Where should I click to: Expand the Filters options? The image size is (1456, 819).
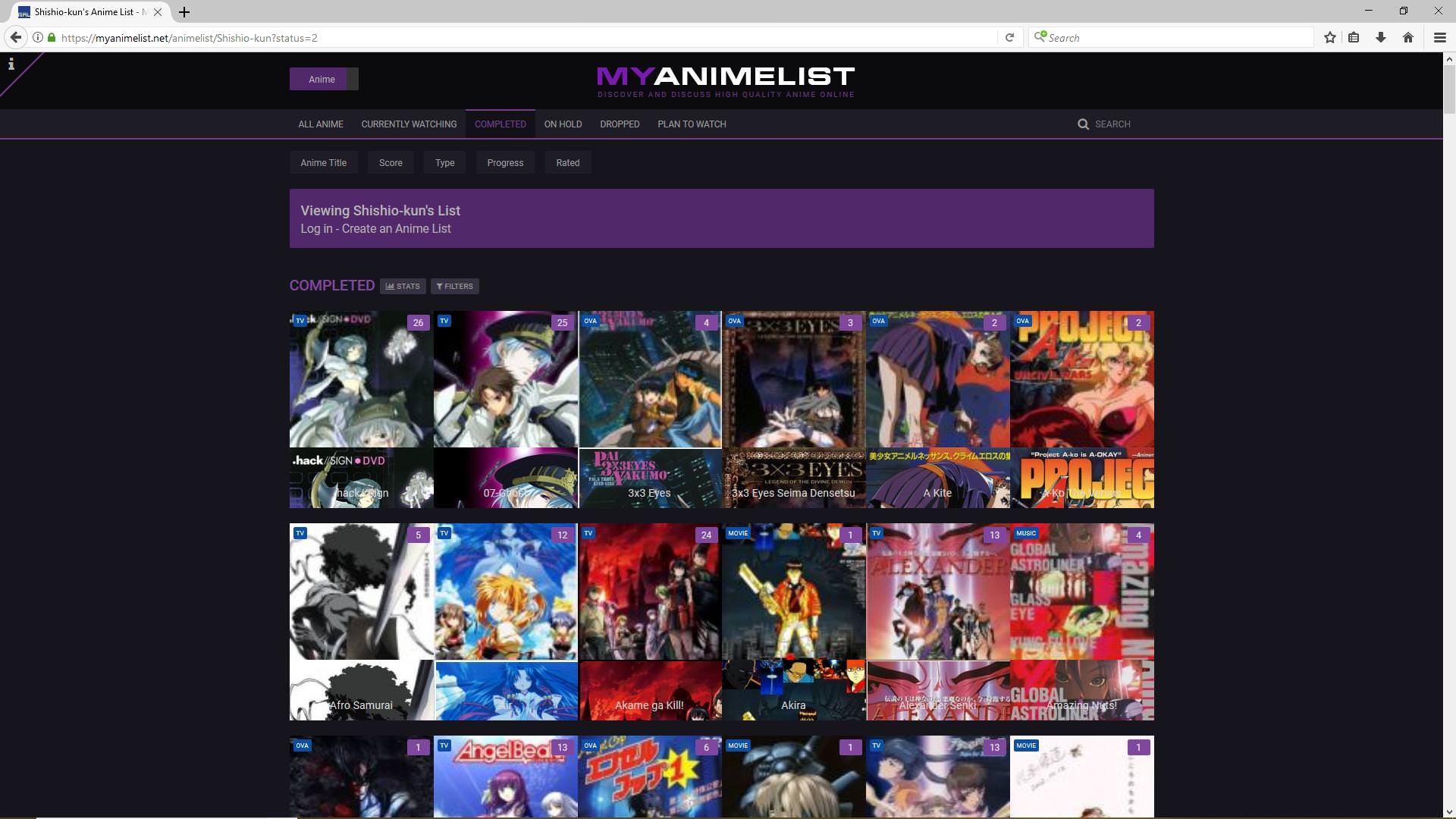[455, 286]
